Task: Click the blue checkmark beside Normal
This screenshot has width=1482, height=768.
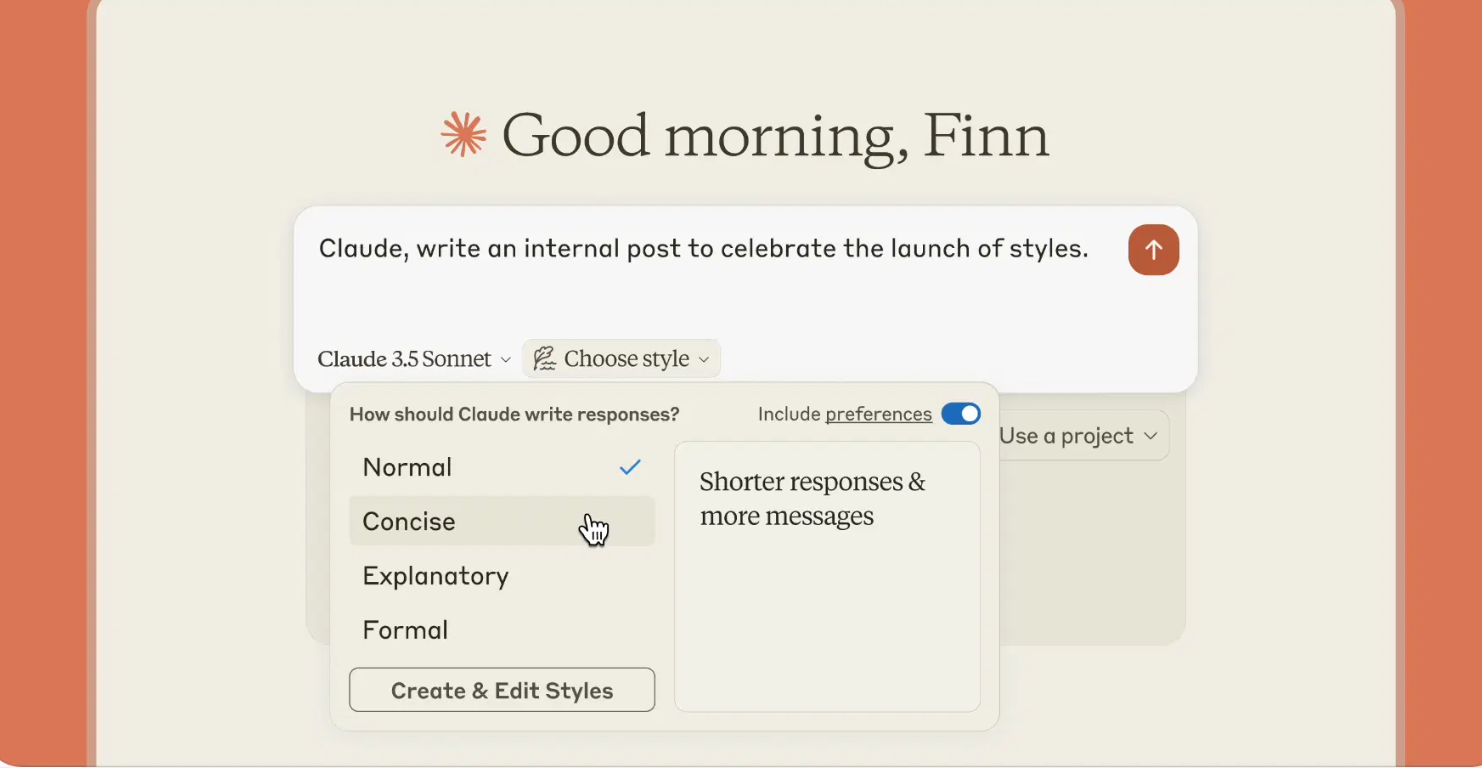Action: pos(629,467)
